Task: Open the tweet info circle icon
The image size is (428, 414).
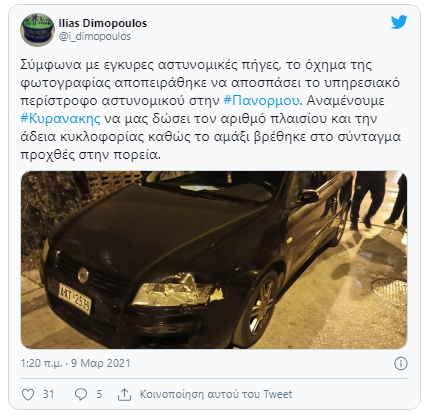Action: coord(401,363)
